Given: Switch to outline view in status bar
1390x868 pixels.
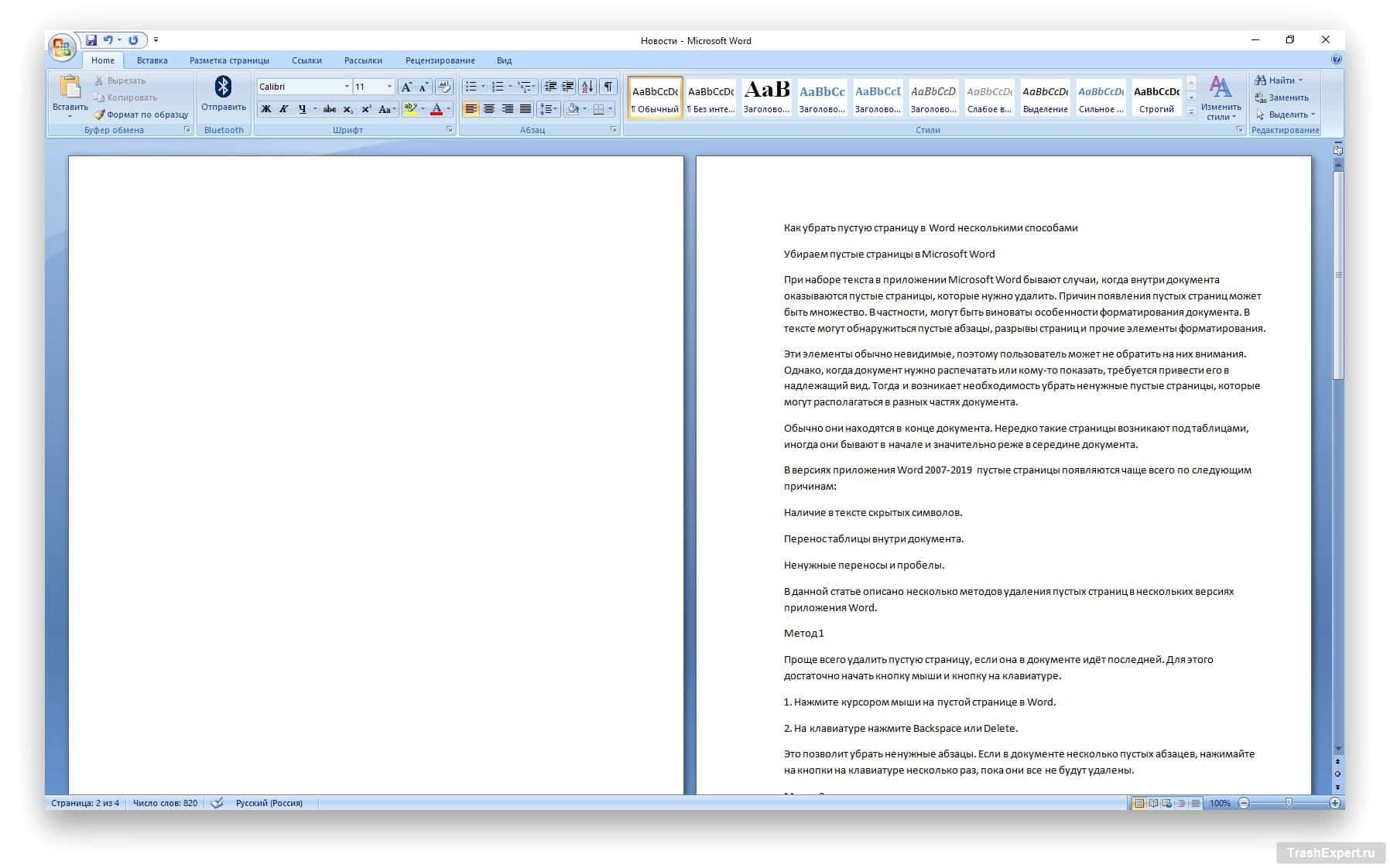Looking at the screenshot, I should click(1181, 803).
